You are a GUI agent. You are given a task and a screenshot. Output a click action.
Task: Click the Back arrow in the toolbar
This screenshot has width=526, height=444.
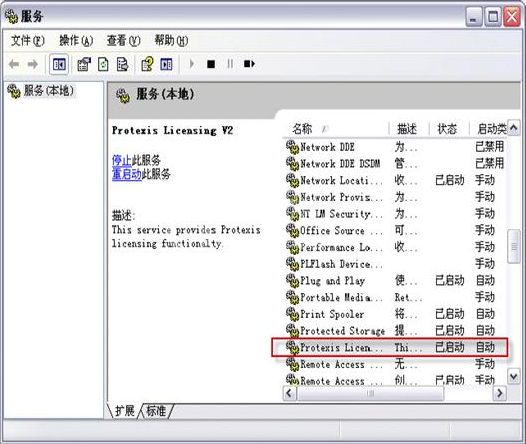14,64
